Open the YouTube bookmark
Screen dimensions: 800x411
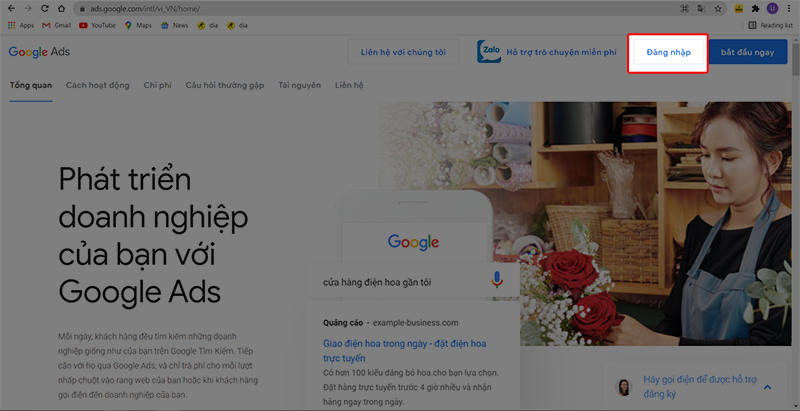click(x=97, y=25)
